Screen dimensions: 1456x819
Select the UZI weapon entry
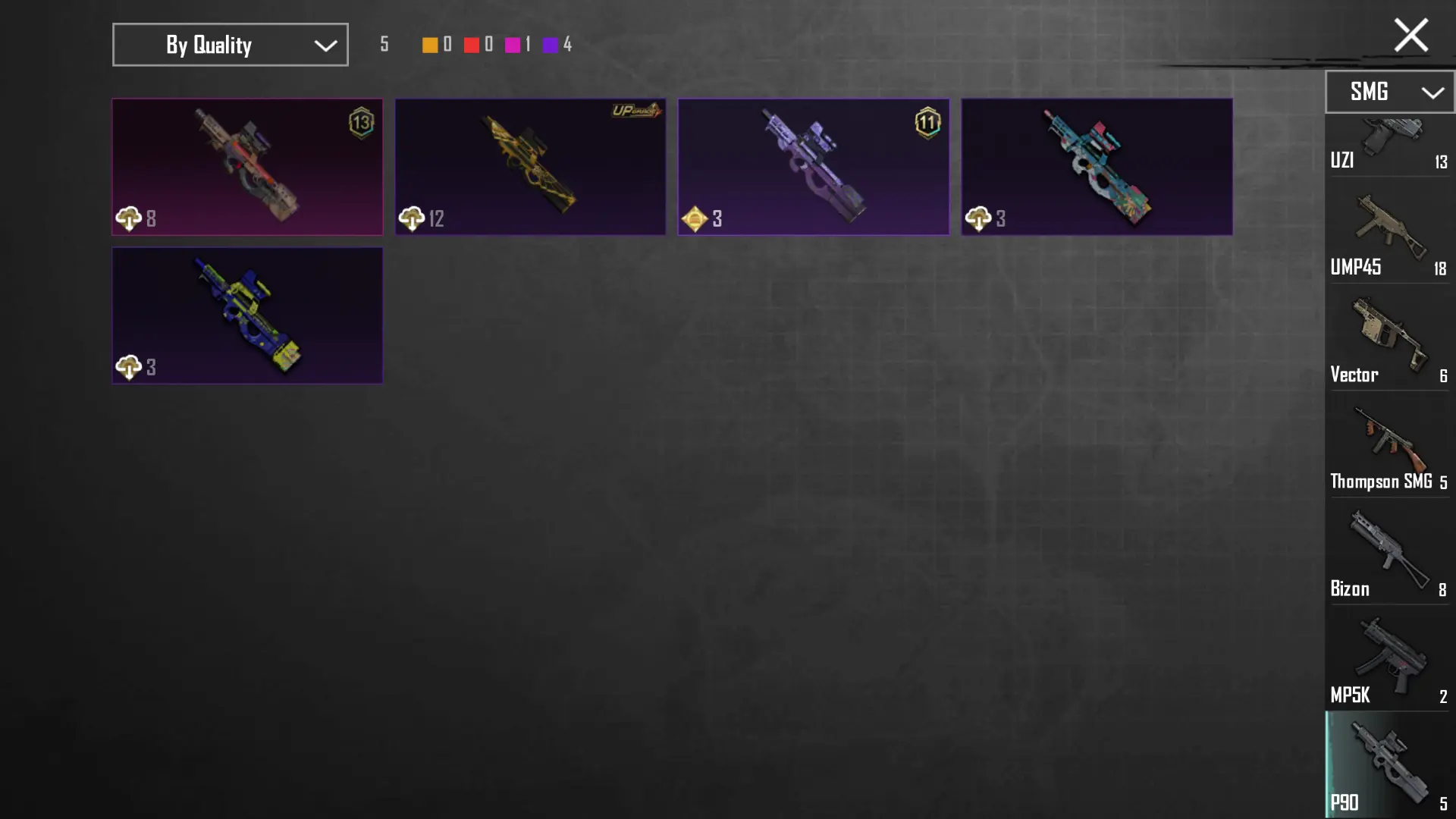point(1389,146)
